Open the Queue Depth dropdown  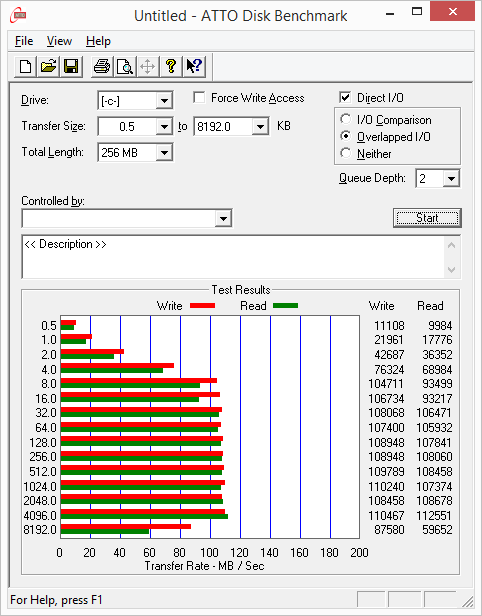451,179
